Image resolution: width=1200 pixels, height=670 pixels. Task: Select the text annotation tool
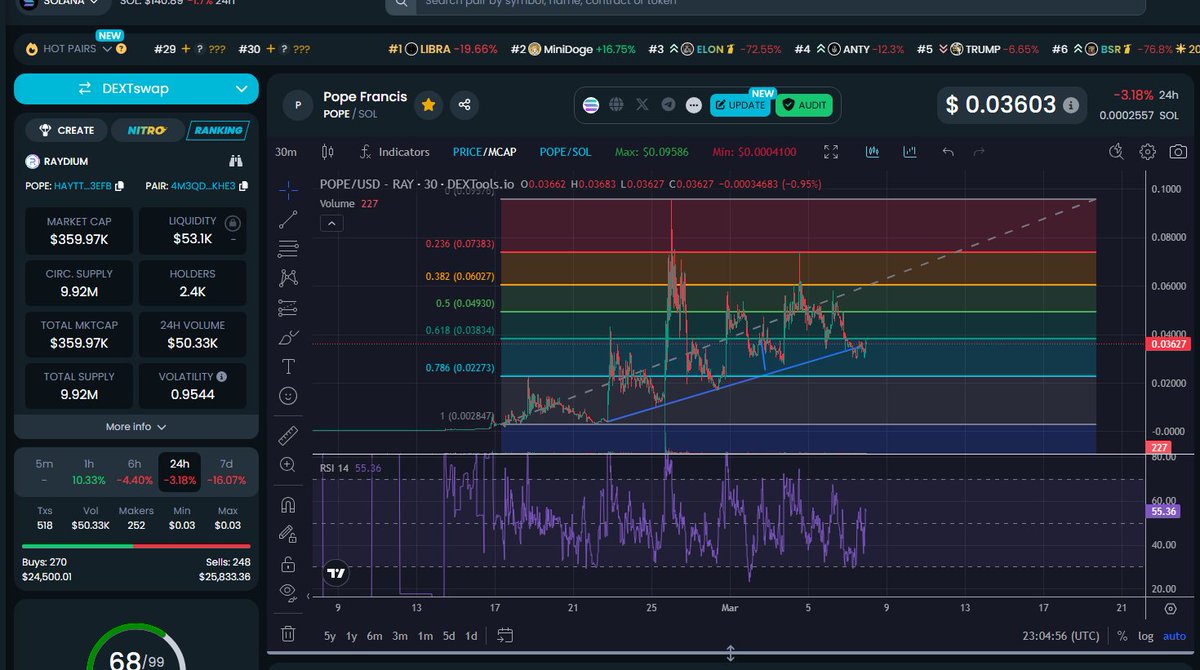click(288, 366)
